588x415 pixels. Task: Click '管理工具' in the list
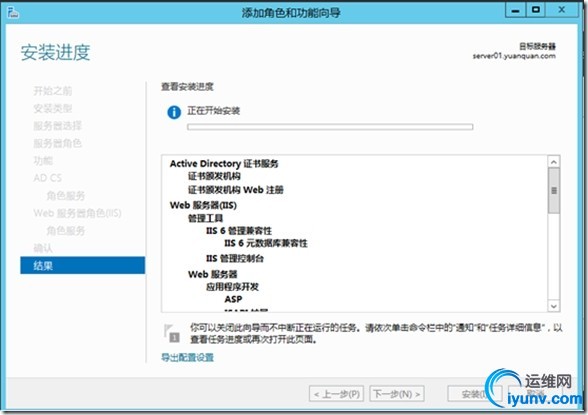pos(205,218)
